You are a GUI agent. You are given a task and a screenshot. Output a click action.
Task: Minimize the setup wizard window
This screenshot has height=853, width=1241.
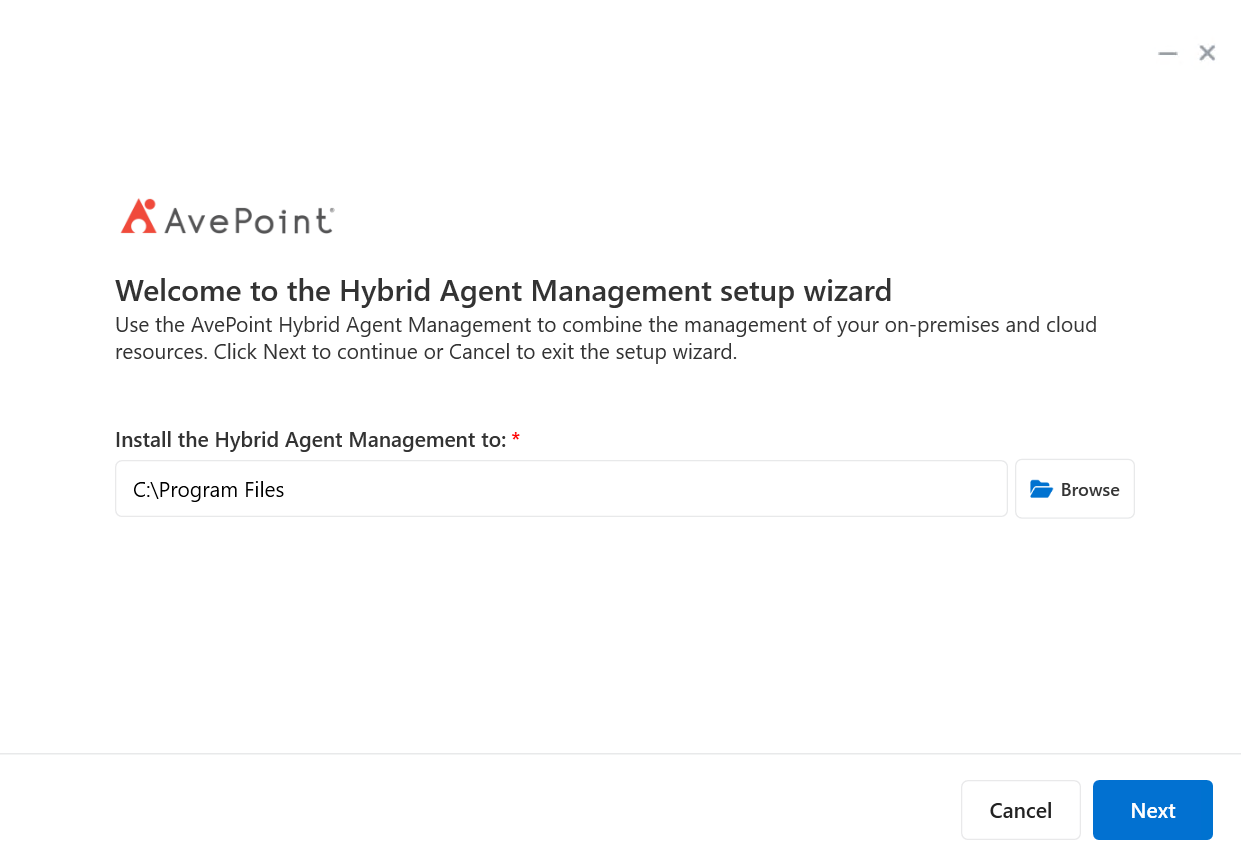pos(1167,53)
